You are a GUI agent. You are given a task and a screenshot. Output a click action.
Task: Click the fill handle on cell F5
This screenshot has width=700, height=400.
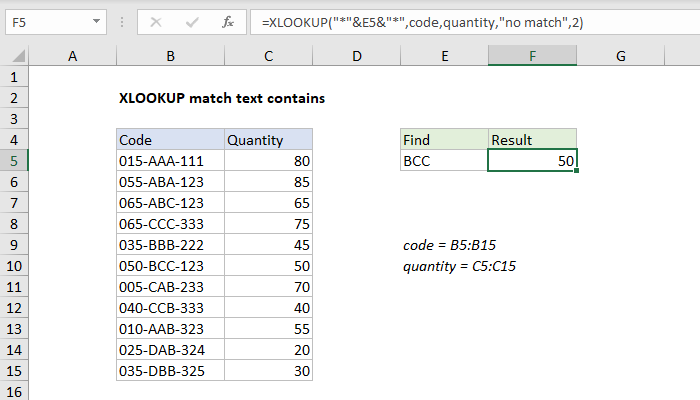click(x=577, y=171)
